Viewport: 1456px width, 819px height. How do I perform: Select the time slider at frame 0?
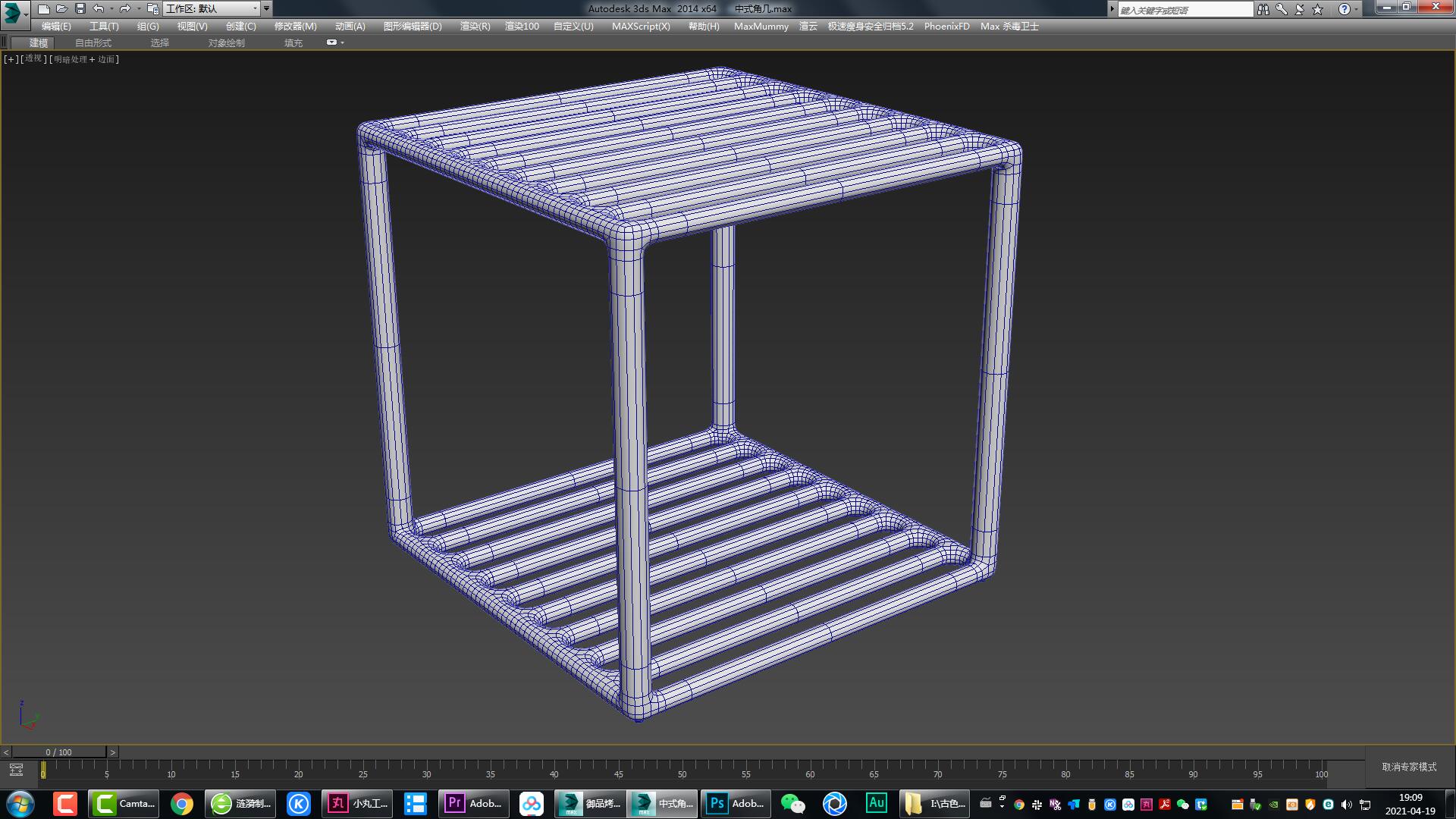coord(43,768)
